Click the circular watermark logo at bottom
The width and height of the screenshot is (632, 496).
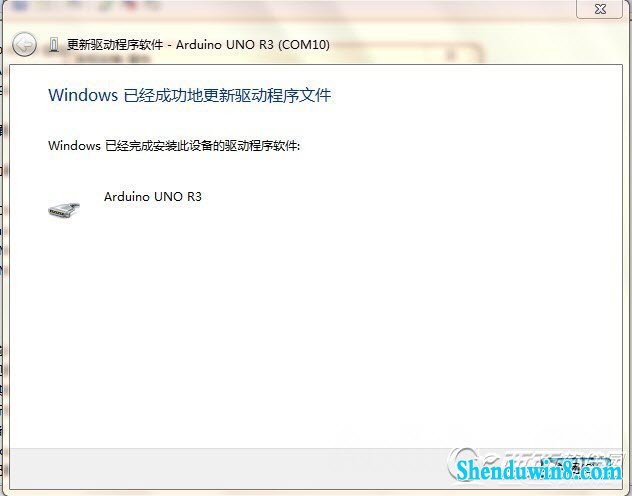point(464,463)
